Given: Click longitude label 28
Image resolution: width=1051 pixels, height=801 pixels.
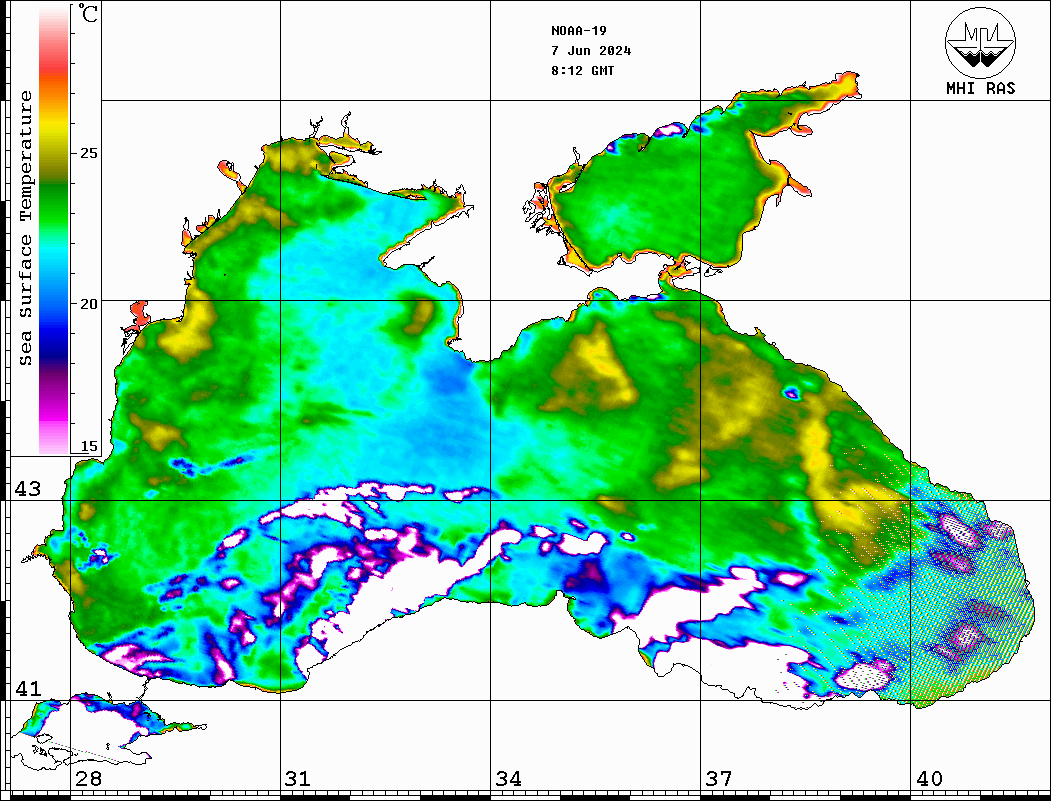Looking at the screenshot, I should click(88, 779).
